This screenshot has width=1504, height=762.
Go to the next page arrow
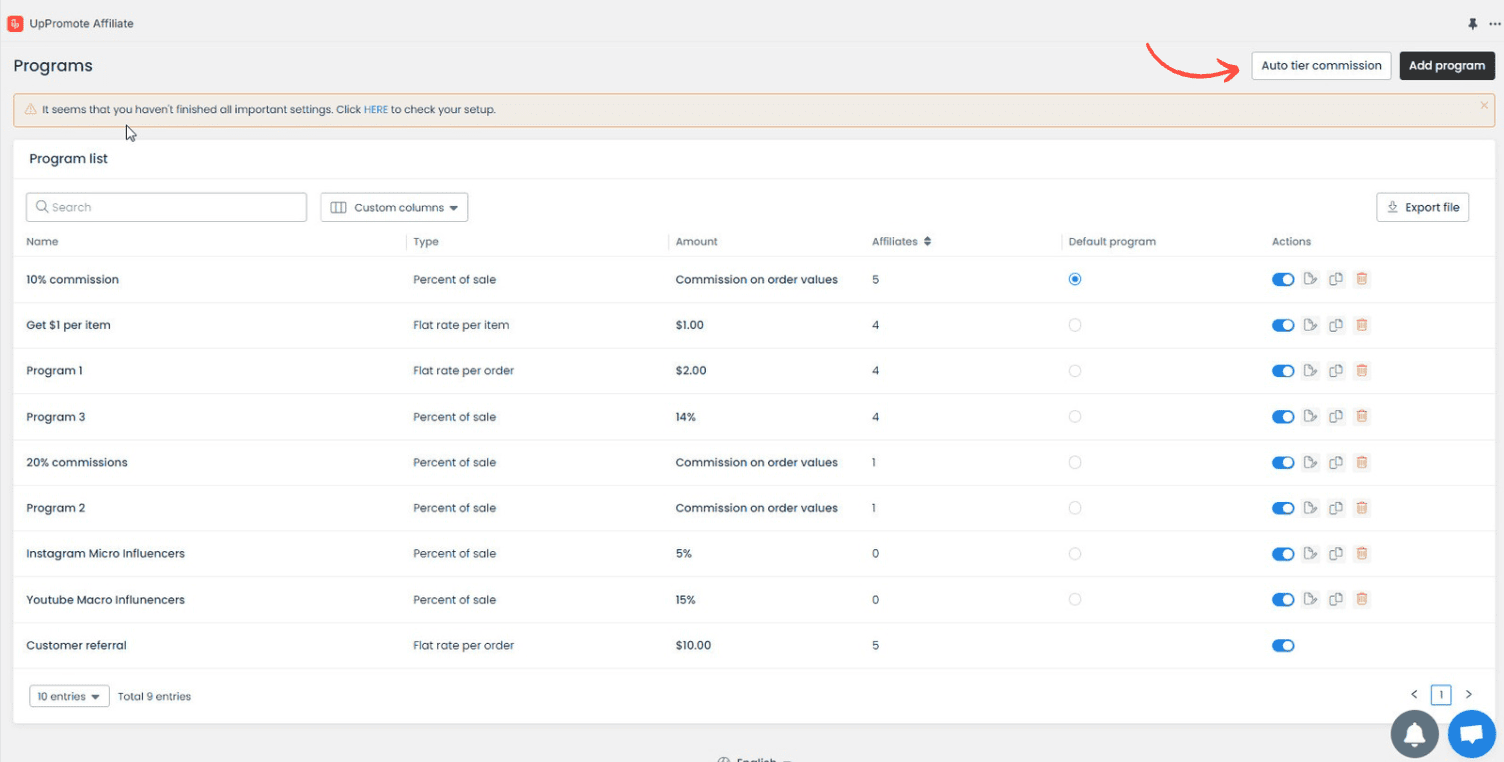1468,694
